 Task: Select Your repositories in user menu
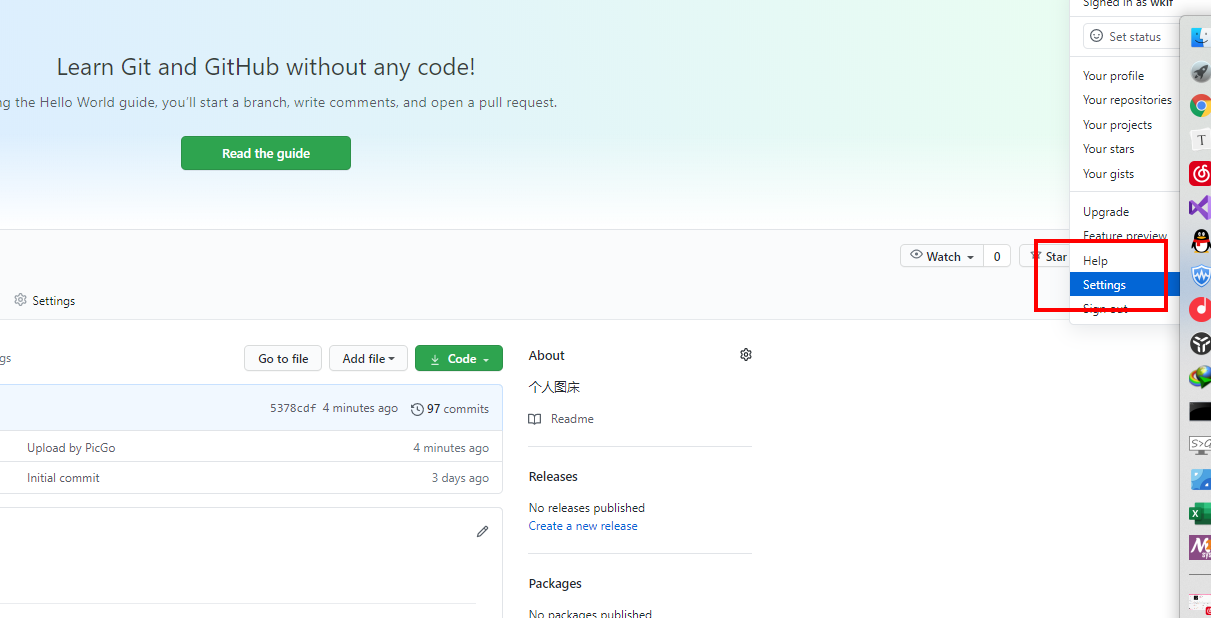[1127, 100]
